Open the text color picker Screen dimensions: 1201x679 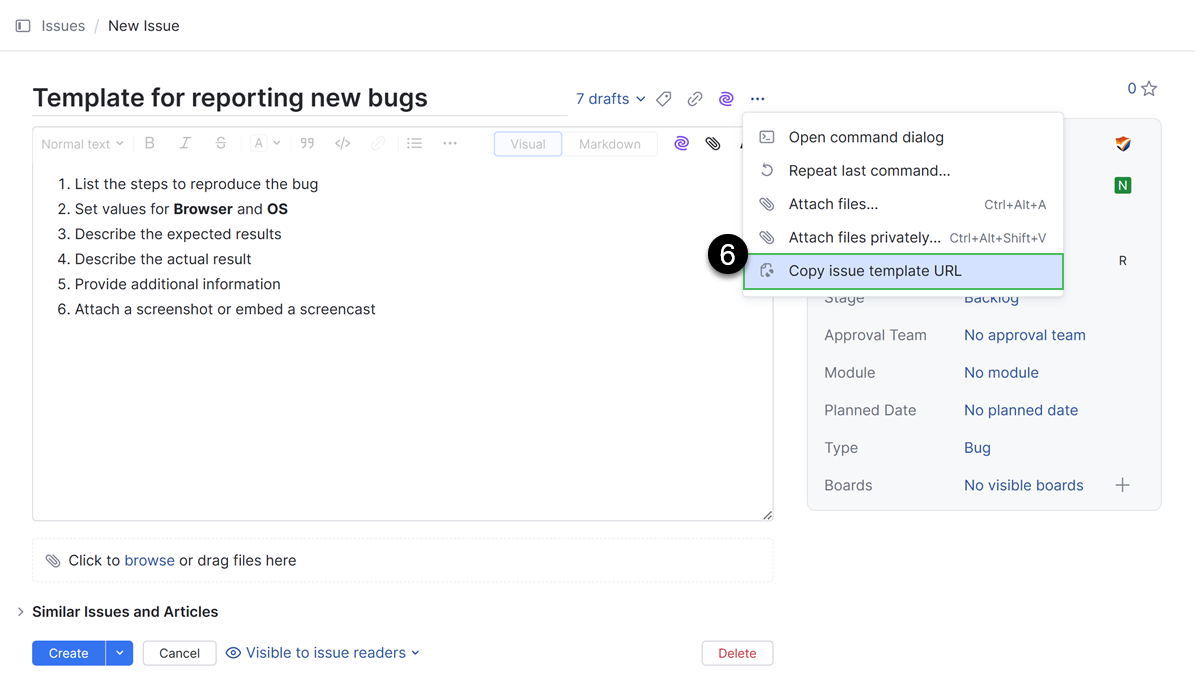[x=265, y=144]
